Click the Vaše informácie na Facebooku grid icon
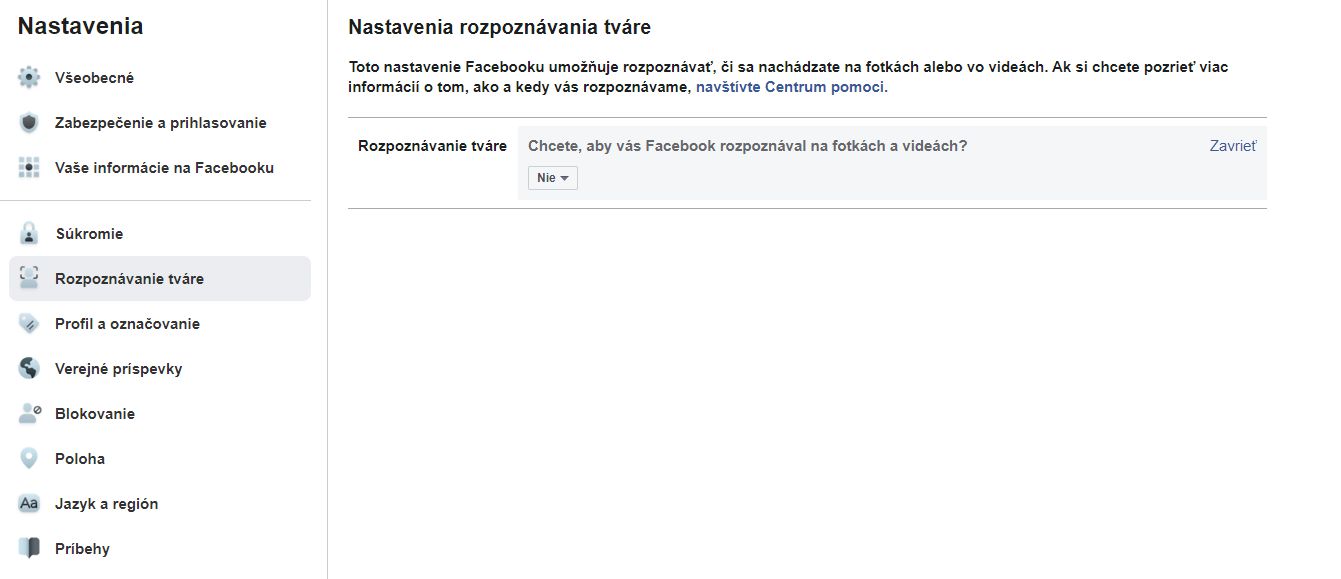The image size is (1341, 579). (29, 168)
